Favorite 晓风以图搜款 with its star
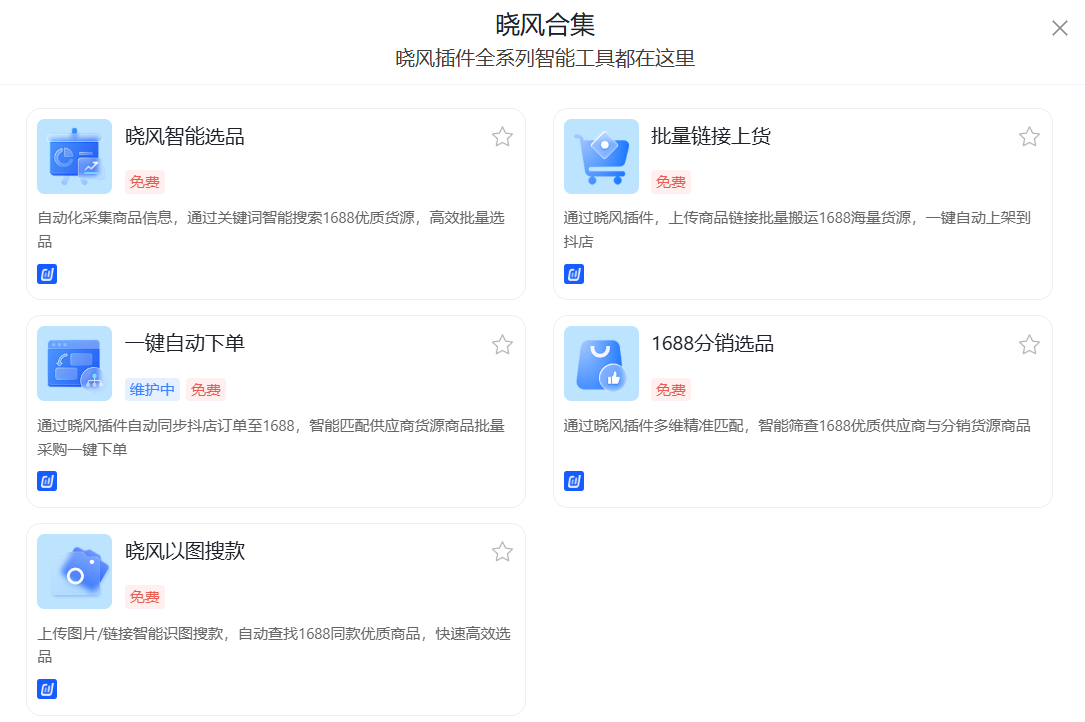Image resolution: width=1085 pixels, height=722 pixels. click(502, 552)
